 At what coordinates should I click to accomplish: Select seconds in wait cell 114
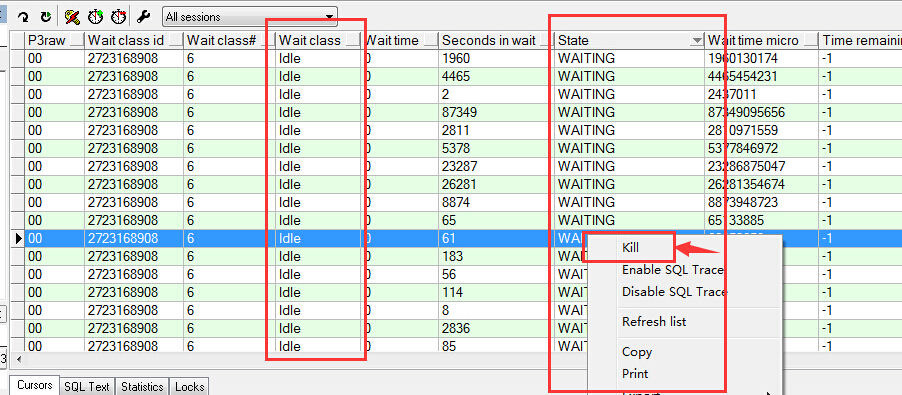click(497, 292)
